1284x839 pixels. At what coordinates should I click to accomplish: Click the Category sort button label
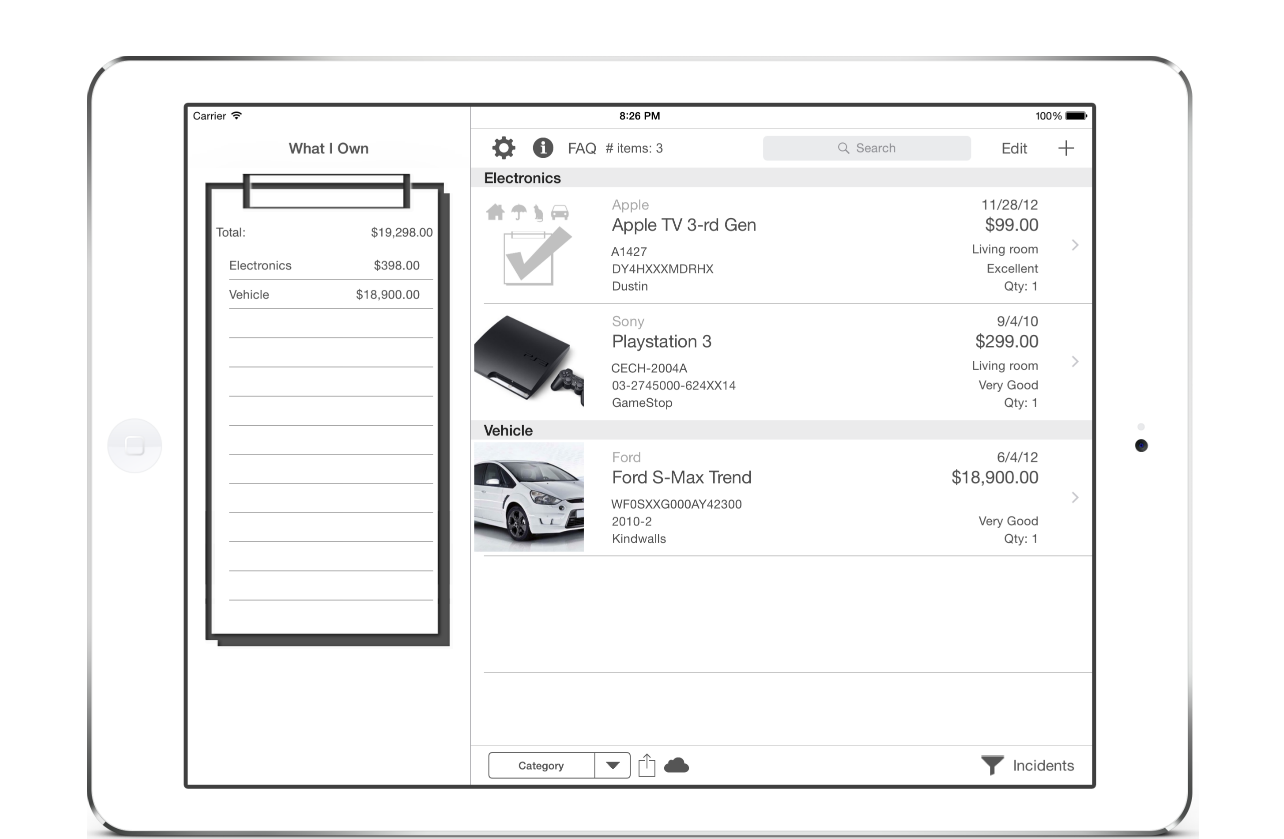(541, 765)
